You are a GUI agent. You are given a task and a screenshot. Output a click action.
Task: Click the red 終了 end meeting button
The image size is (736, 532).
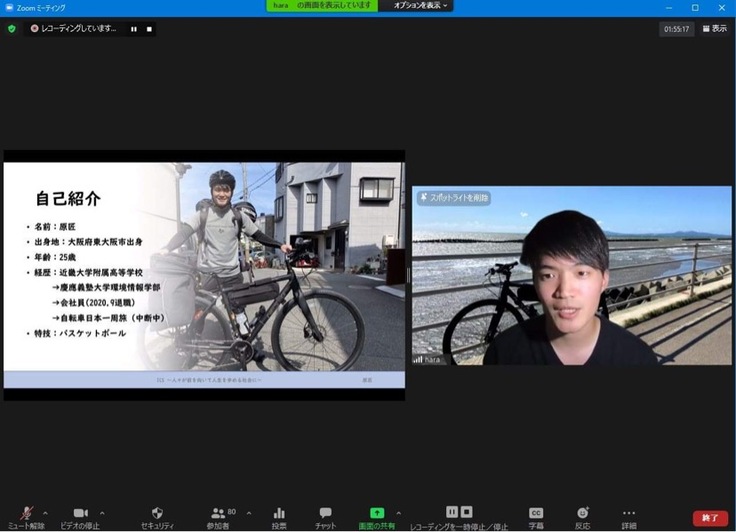(x=710, y=517)
